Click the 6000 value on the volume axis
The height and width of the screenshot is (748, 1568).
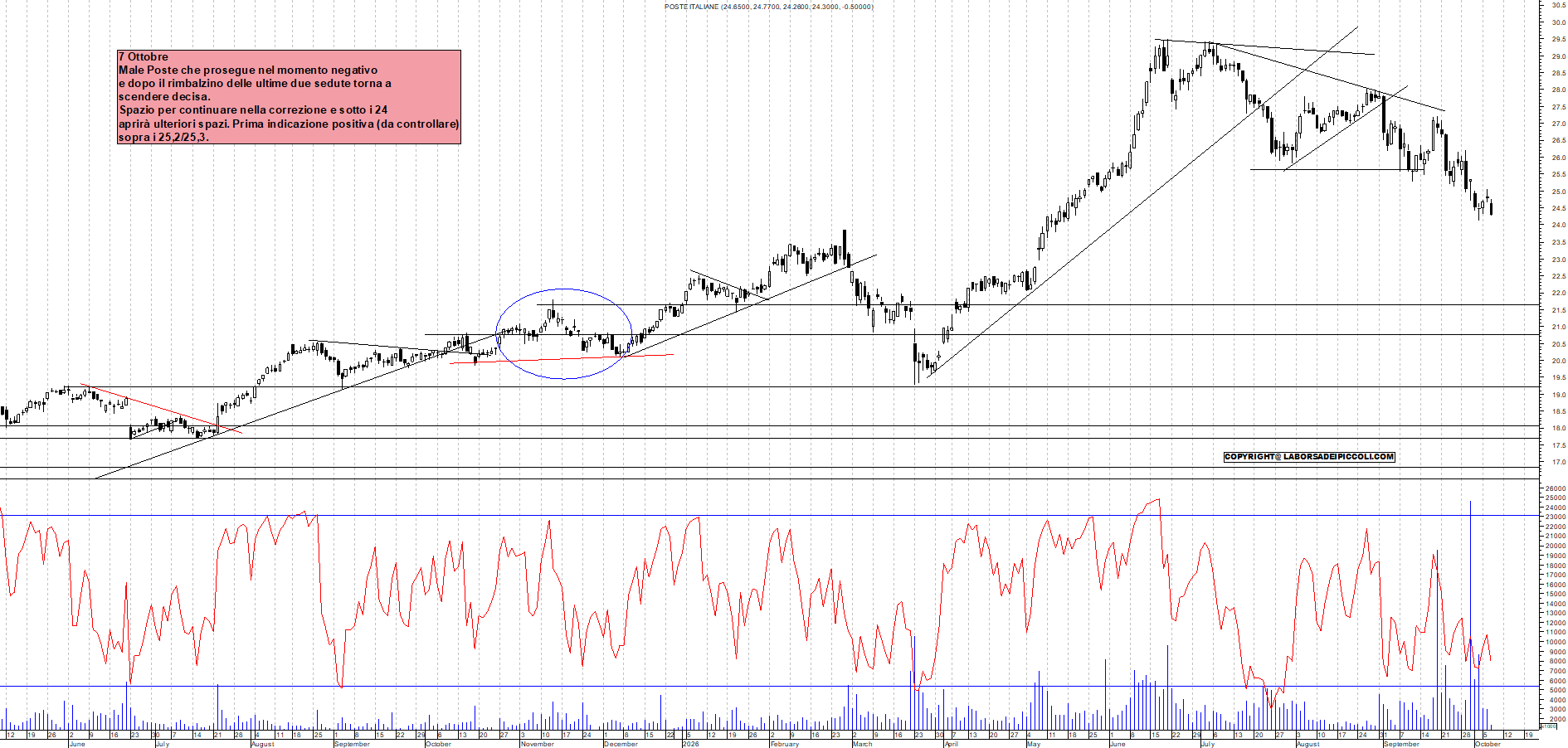(x=1557, y=681)
